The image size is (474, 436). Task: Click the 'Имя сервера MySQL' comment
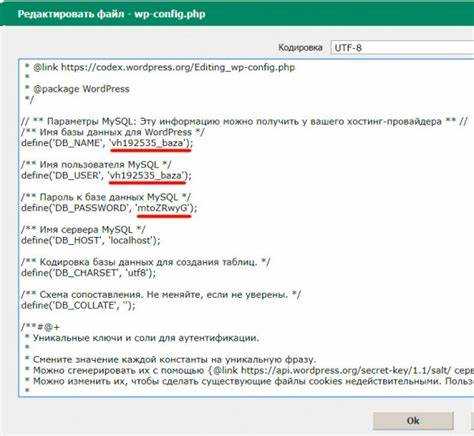tap(83, 230)
